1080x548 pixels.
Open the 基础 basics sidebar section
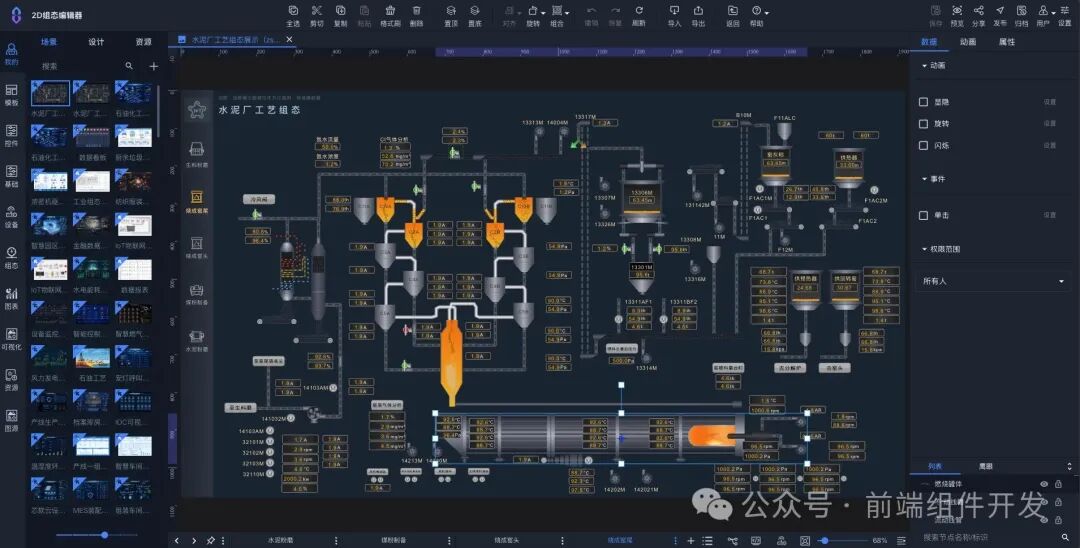[12, 176]
